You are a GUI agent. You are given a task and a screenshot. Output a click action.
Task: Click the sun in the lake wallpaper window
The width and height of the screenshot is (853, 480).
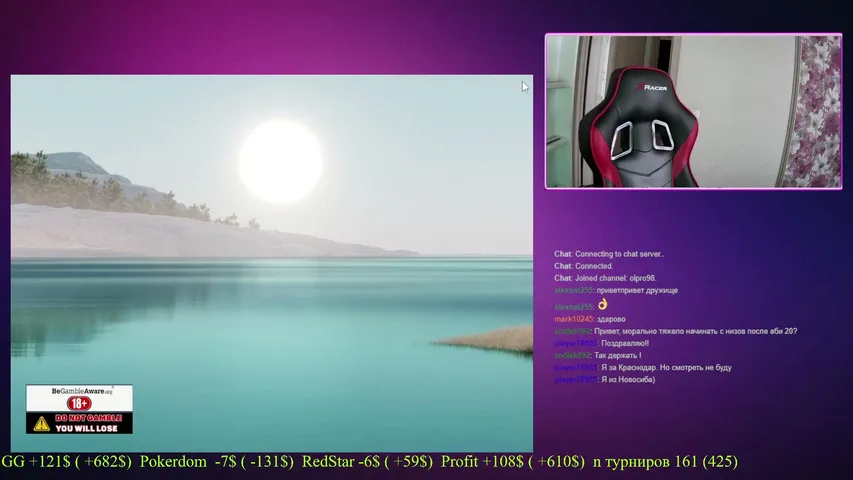click(280, 162)
